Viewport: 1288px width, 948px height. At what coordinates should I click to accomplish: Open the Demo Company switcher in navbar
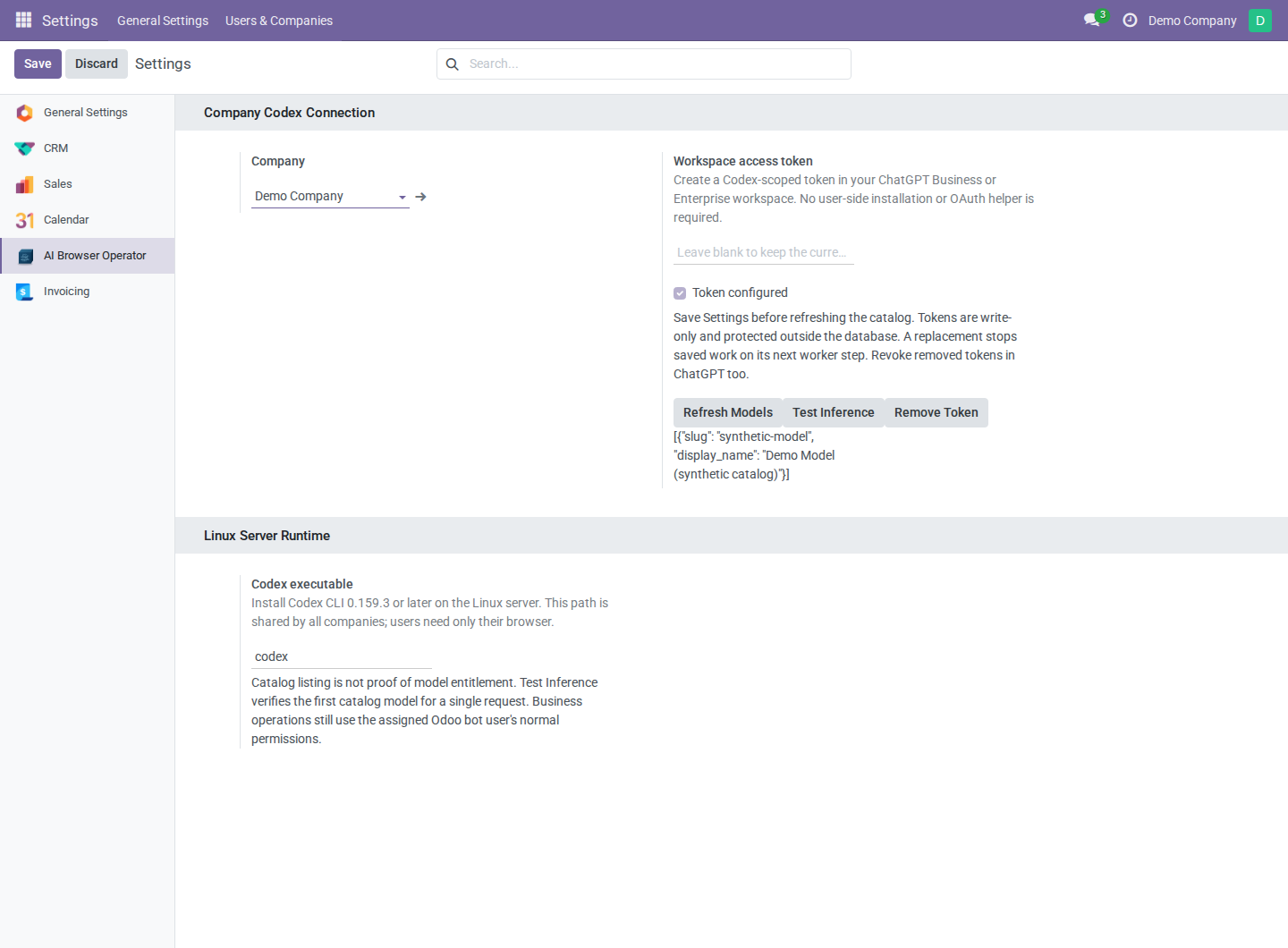(1192, 20)
